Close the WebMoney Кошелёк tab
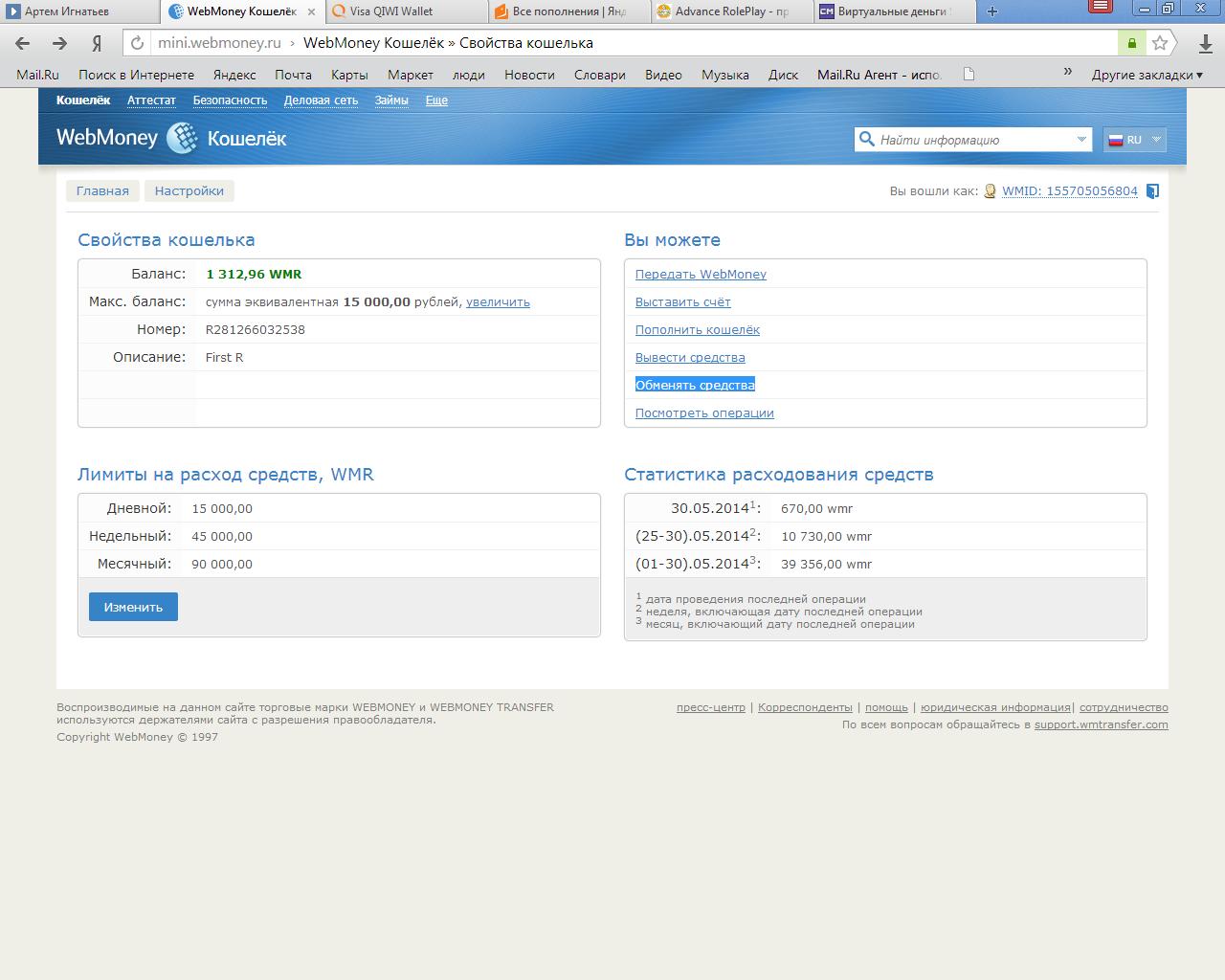1225x980 pixels. point(311,11)
